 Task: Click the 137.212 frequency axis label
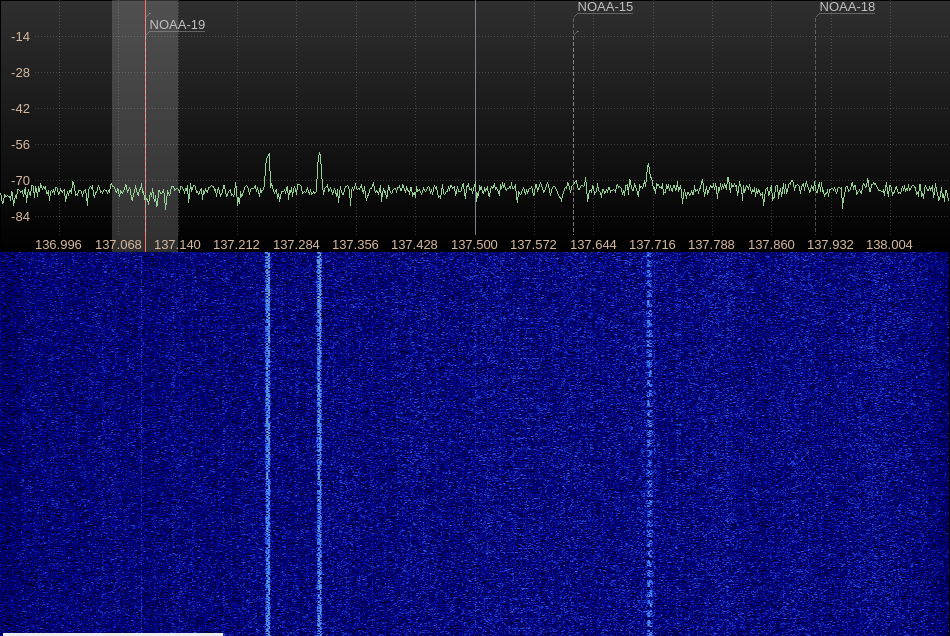tap(236, 245)
